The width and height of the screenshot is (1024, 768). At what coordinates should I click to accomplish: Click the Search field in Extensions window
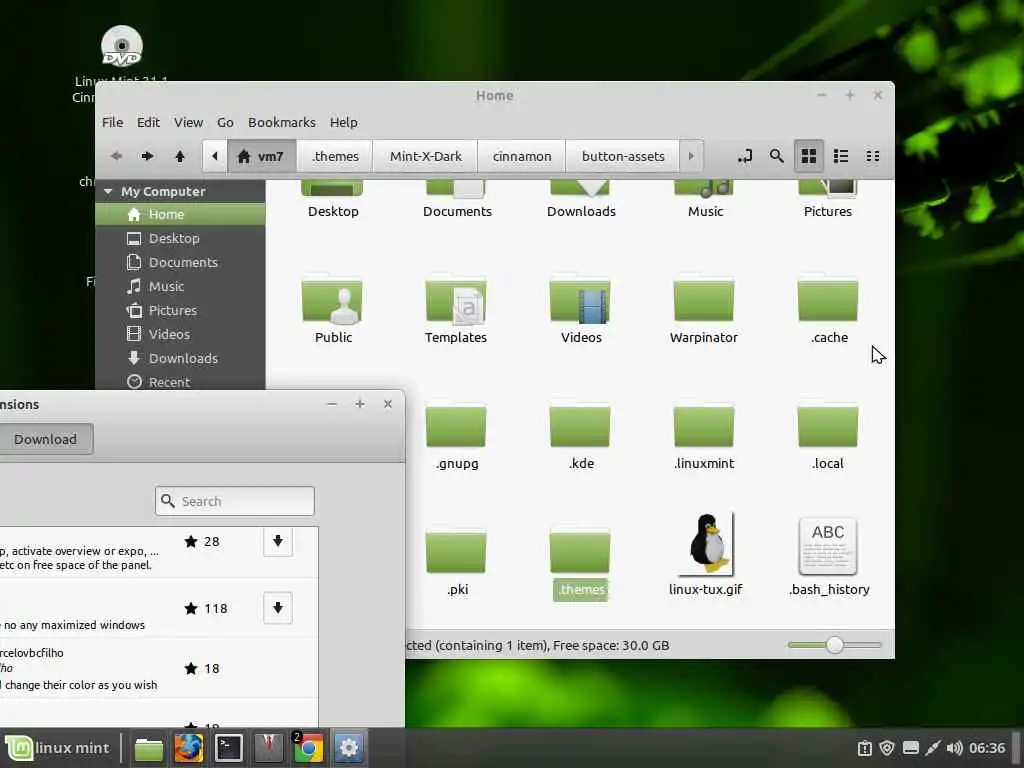click(235, 501)
